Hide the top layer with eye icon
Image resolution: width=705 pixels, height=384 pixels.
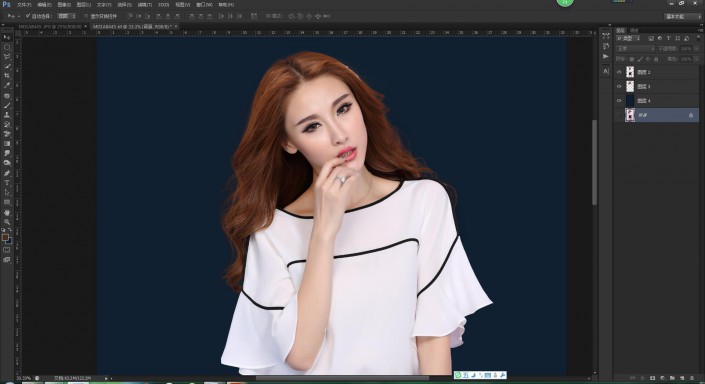(x=619, y=72)
